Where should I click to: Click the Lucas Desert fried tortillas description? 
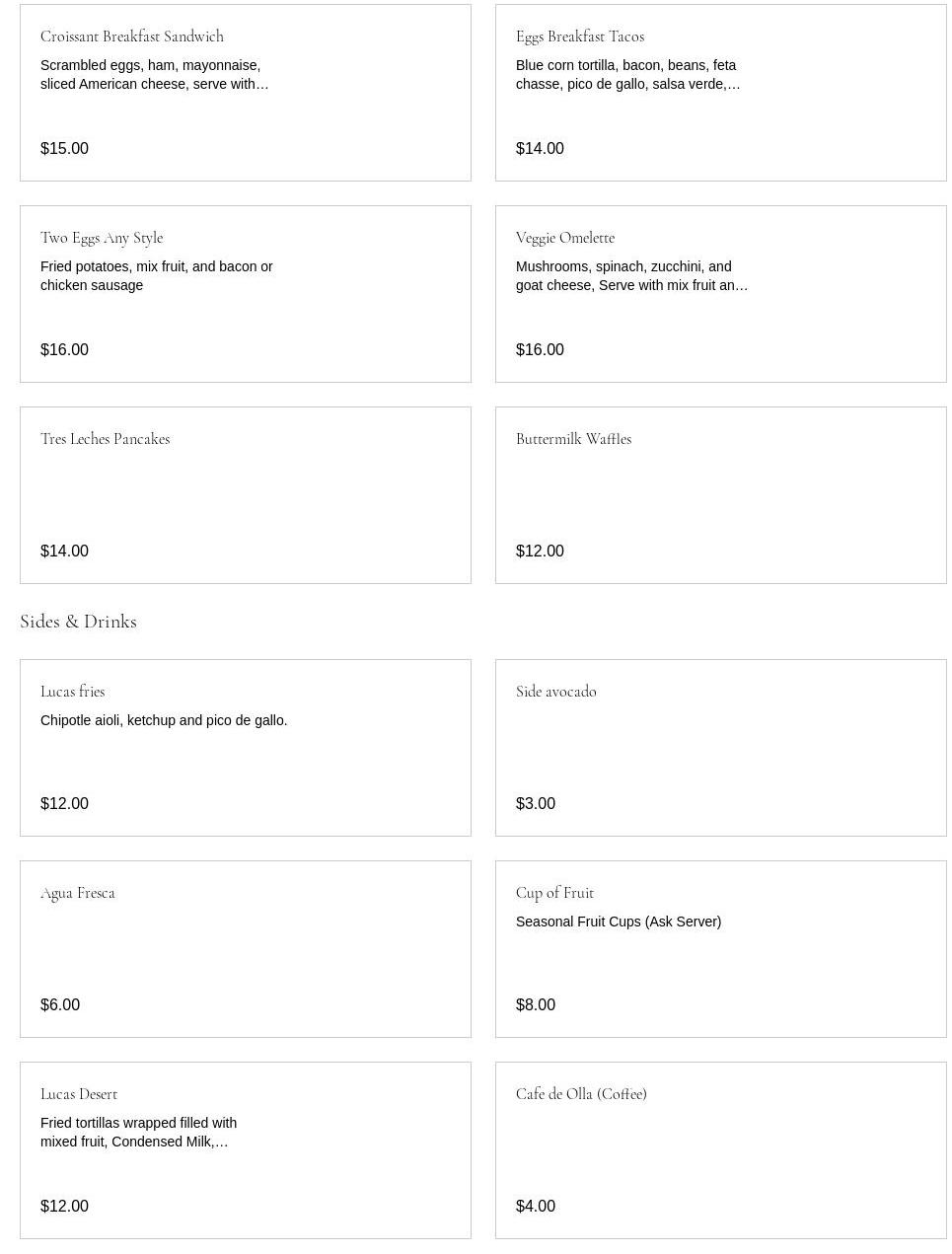(x=138, y=1133)
